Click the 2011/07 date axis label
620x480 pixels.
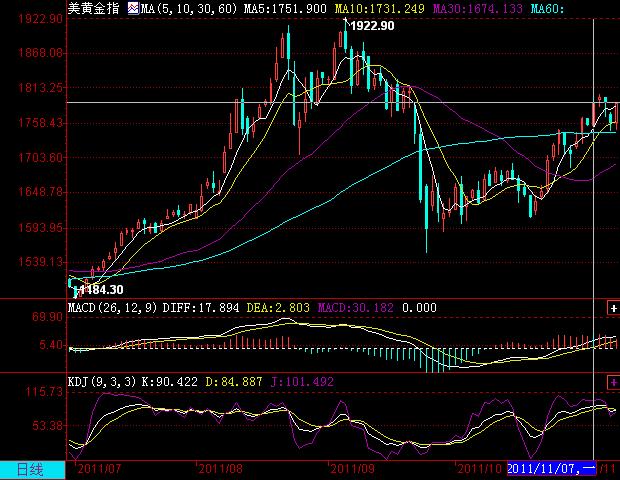(x=99, y=469)
